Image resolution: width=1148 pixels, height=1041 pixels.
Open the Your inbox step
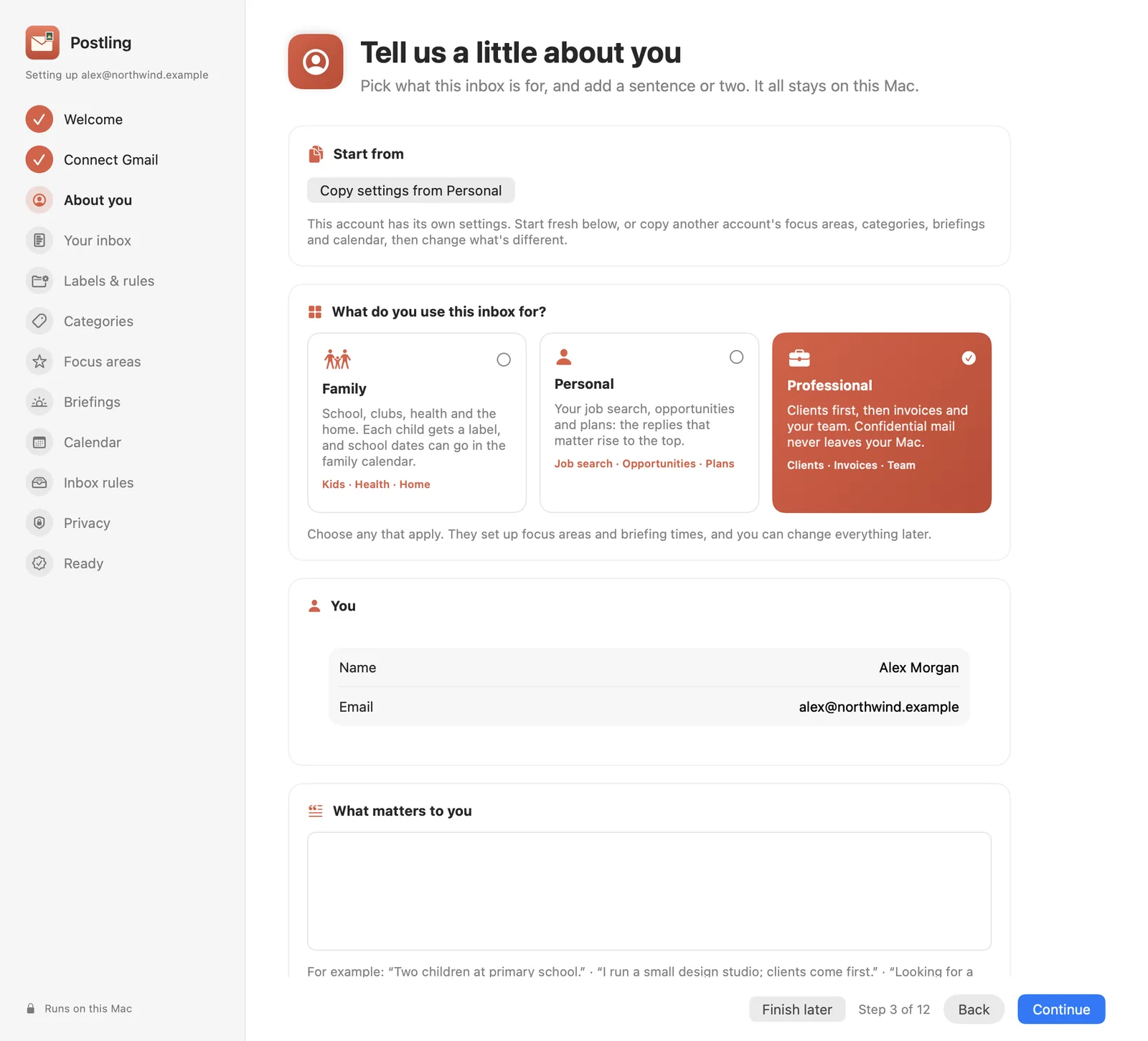pyautogui.click(x=98, y=240)
